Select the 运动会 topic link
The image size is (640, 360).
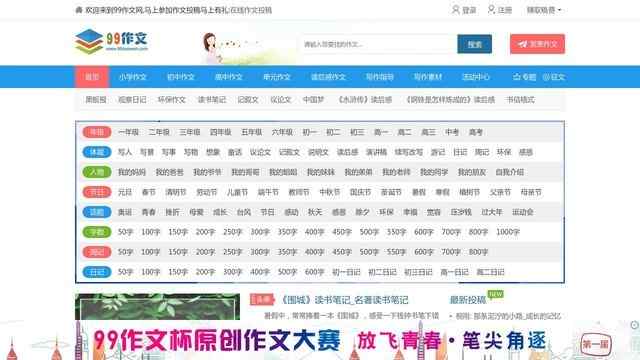tap(523, 212)
